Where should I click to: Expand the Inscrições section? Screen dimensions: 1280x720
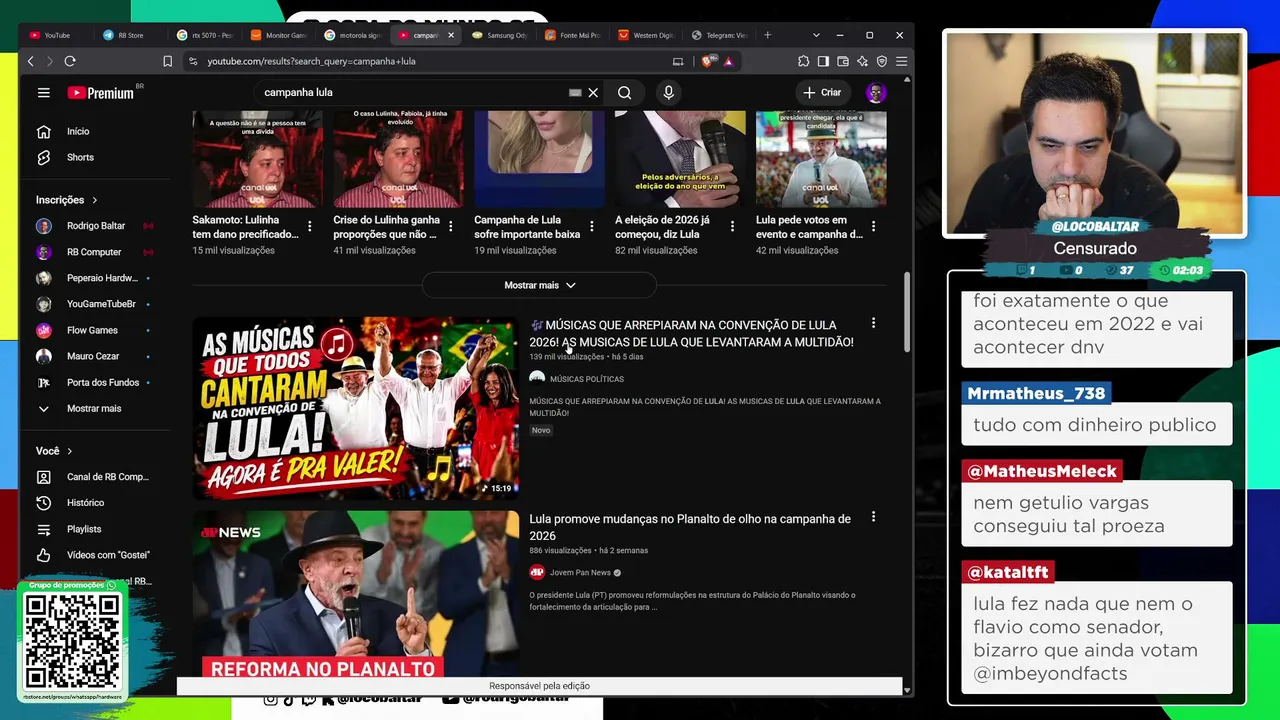coord(67,200)
